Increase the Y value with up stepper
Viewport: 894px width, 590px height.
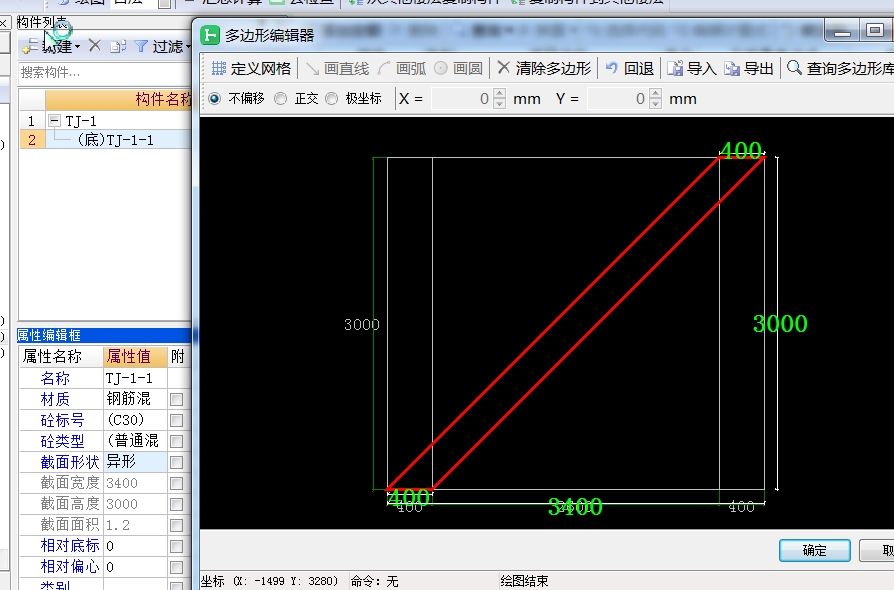[656, 93]
